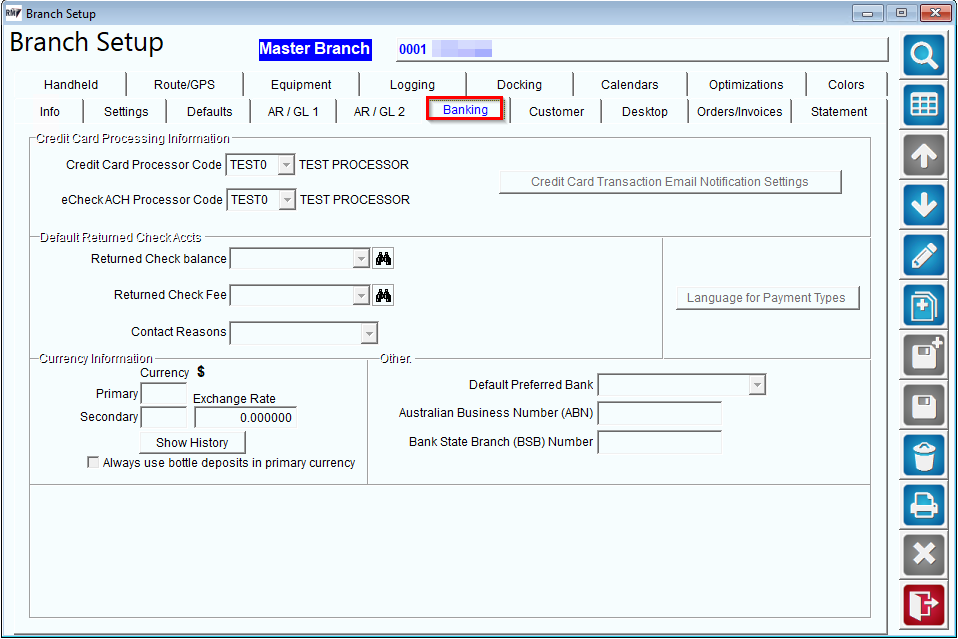Click the magnifying glass search icon
Screen dimensions: 958x639
923,56
